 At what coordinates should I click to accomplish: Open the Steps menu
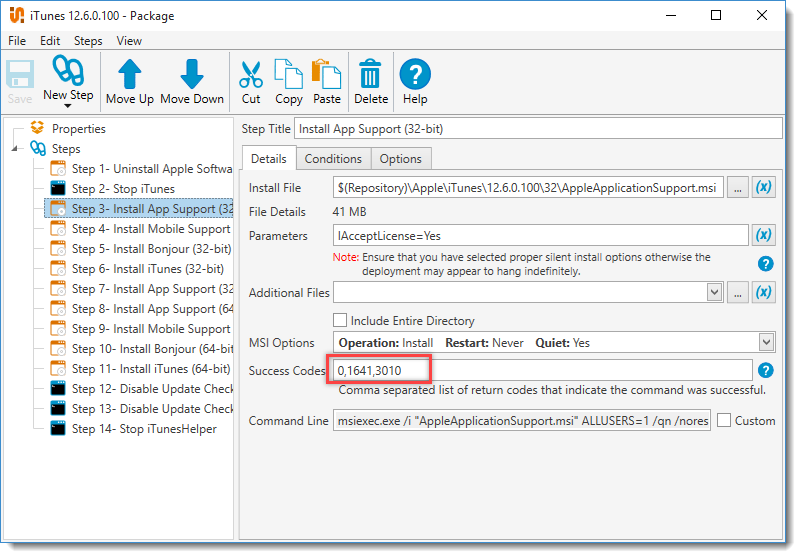point(88,41)
